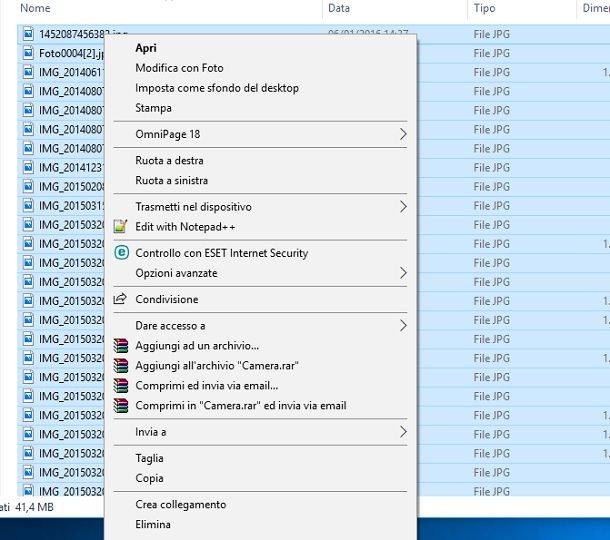Expand the Trasmetti nel dispositivo submenu arrow
Viewport: 610px width, 540px height.
click(403, 207)
